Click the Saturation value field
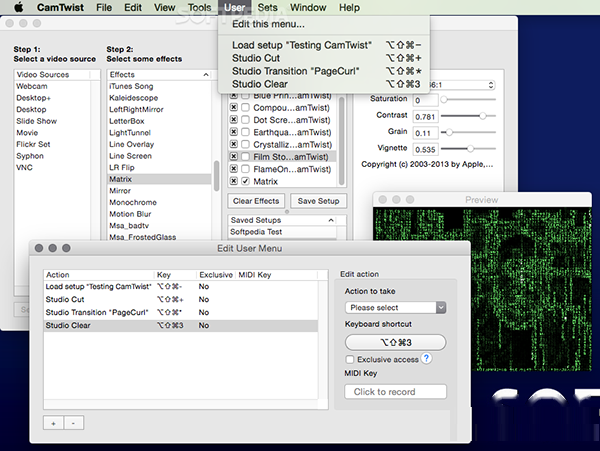 425,100
